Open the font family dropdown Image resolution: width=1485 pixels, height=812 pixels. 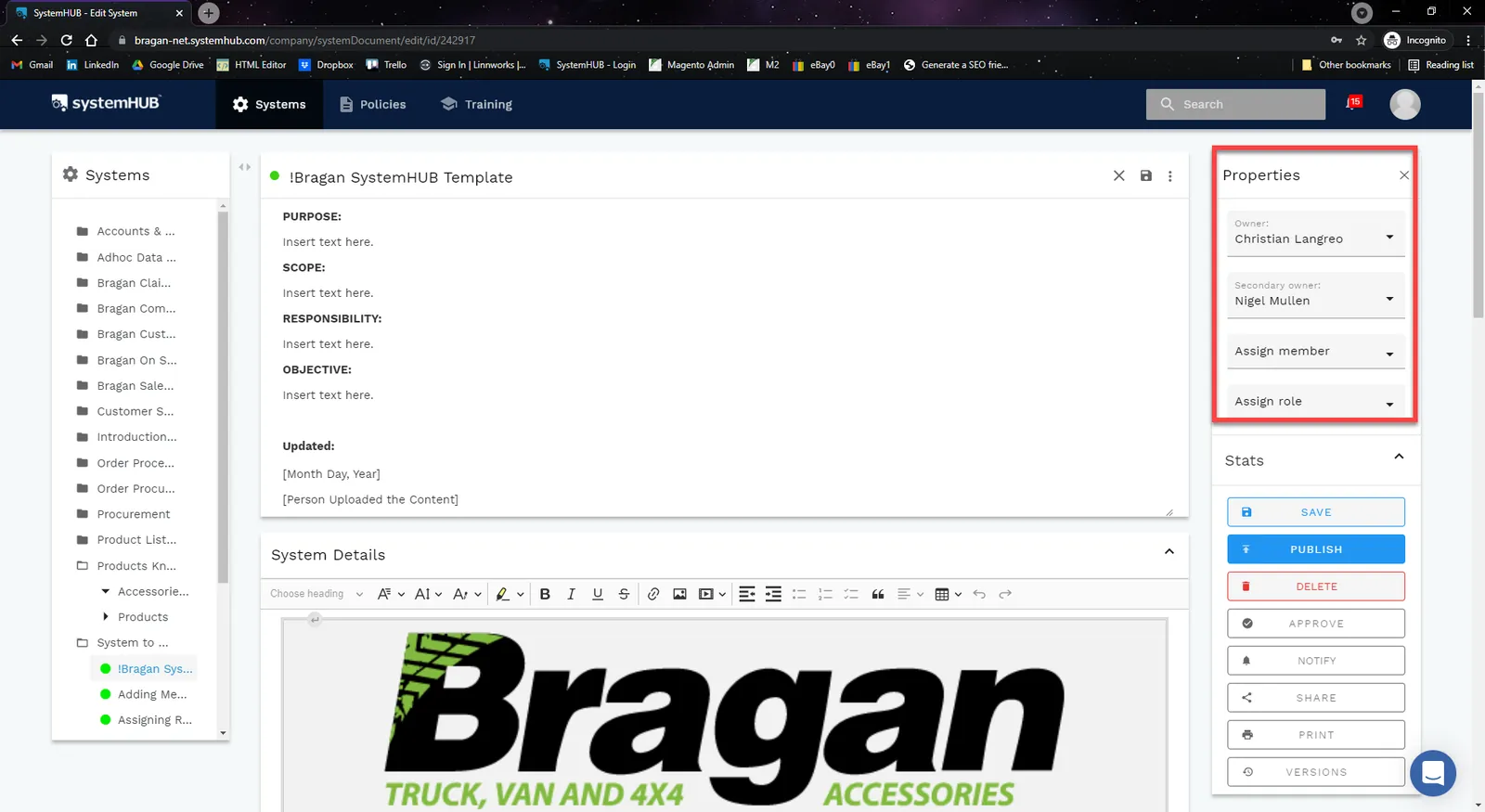391,594
